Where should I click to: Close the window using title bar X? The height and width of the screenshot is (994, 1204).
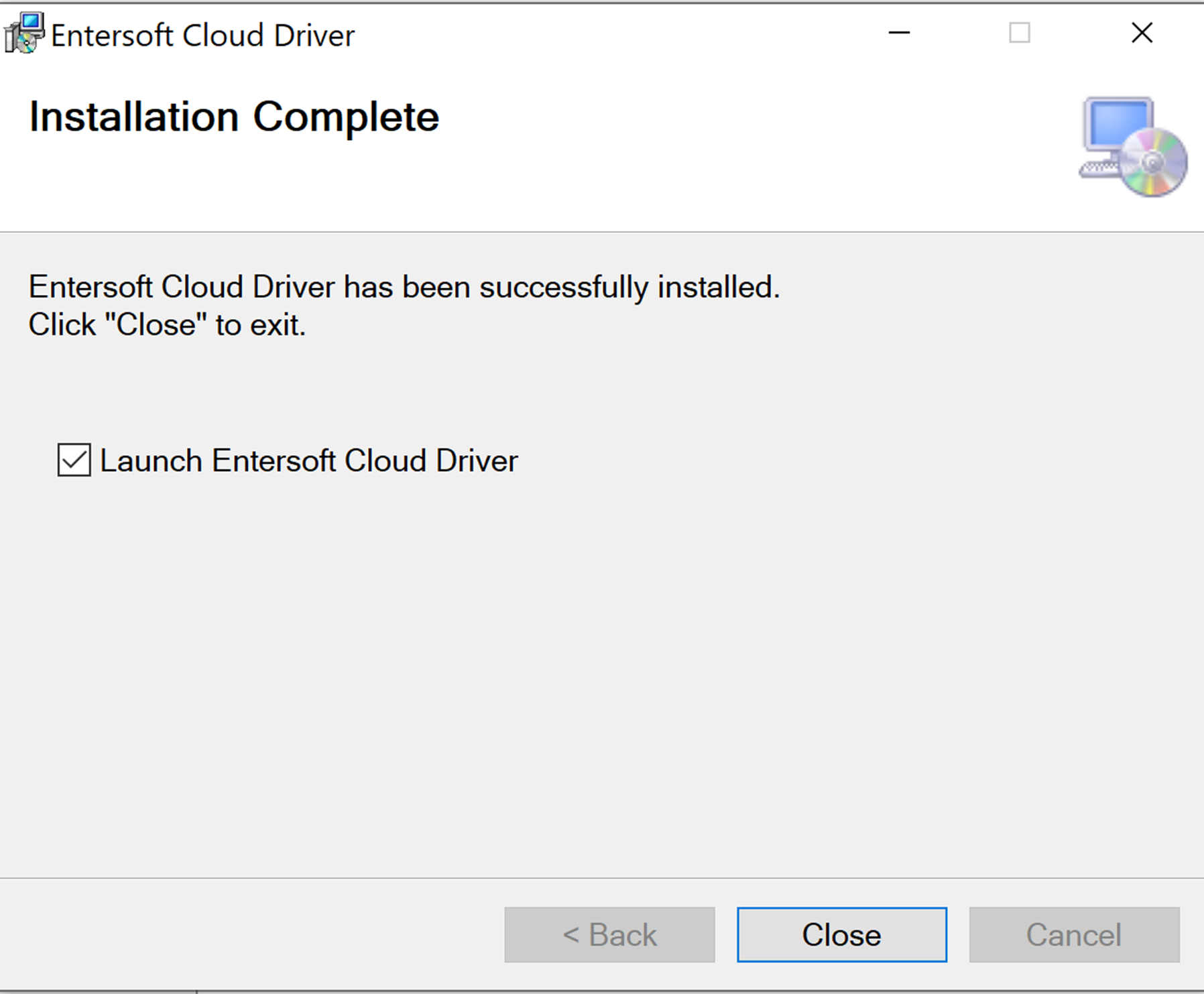[x=1142, y=33]
